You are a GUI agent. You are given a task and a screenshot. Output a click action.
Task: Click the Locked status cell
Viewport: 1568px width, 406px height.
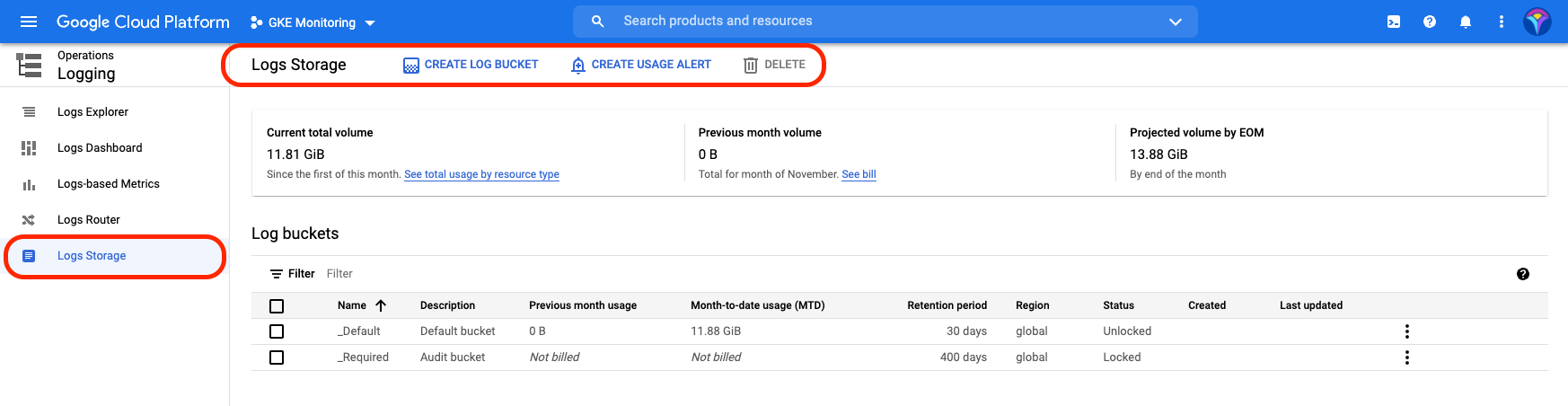coord(1122,357)
